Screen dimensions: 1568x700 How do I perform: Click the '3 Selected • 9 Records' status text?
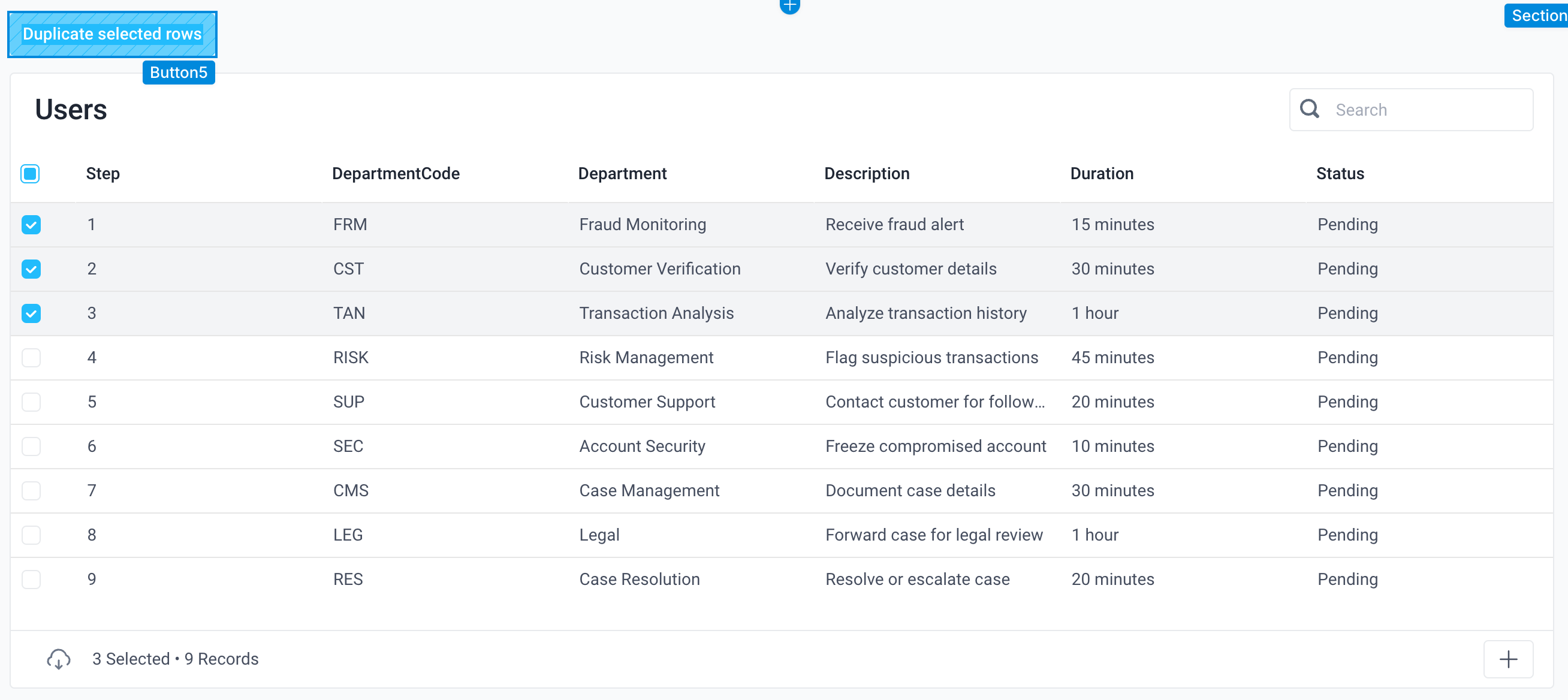175,659
